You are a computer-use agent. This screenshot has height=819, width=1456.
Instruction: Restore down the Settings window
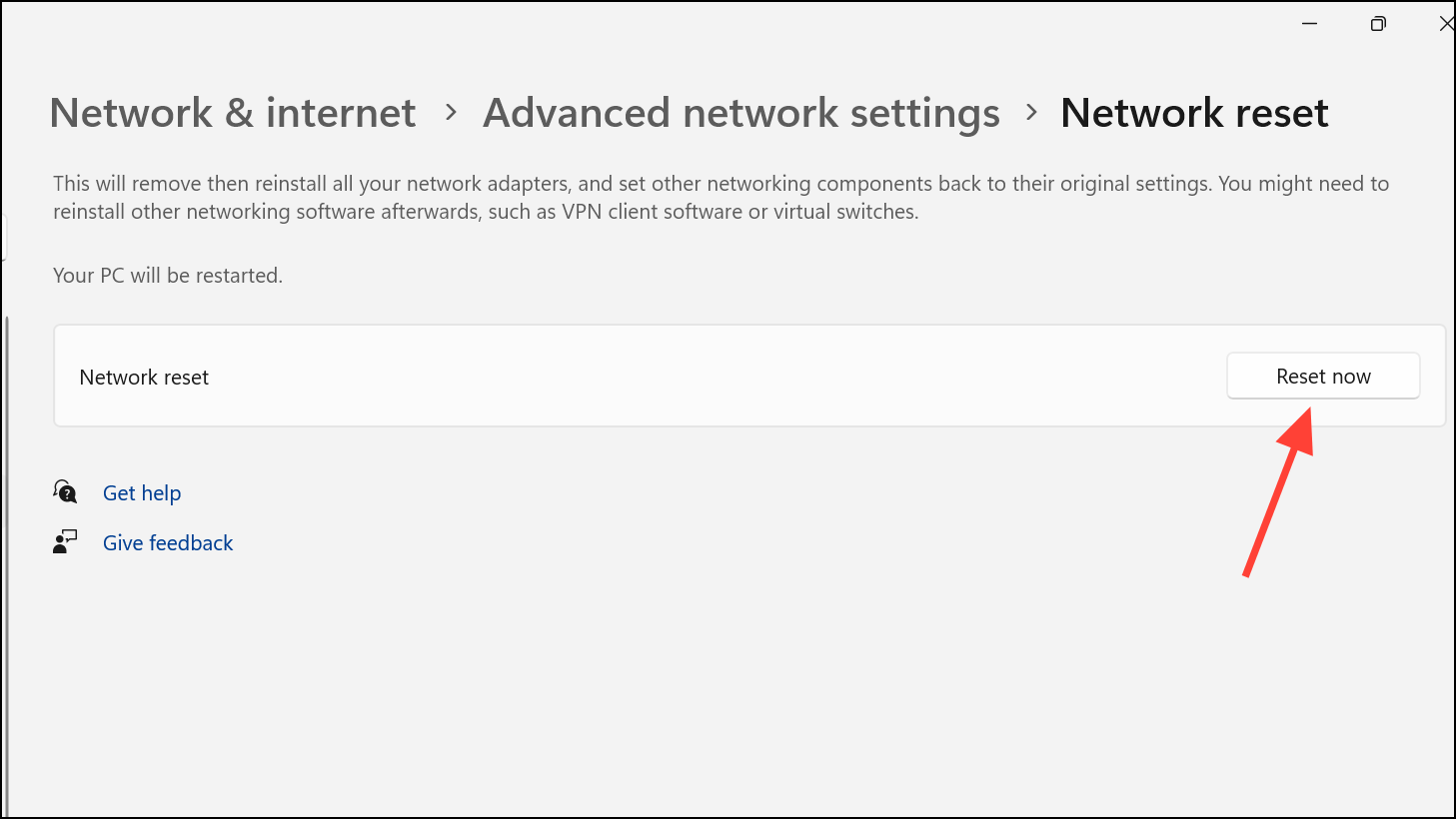pyautogui.click(x=1378, y=23)
